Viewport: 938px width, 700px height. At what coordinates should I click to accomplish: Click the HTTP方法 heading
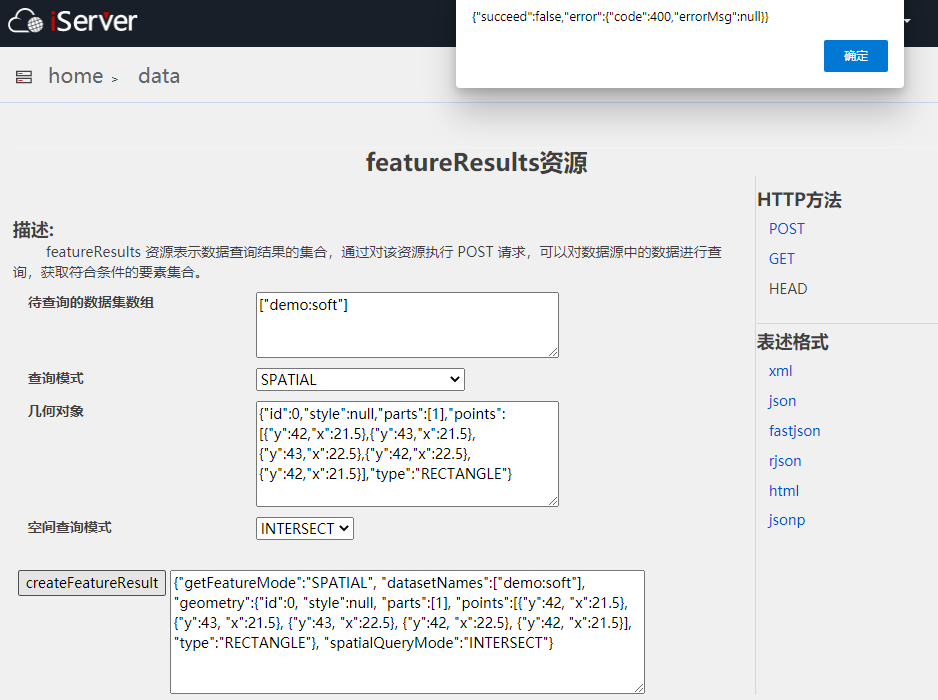tap(799, 200)
